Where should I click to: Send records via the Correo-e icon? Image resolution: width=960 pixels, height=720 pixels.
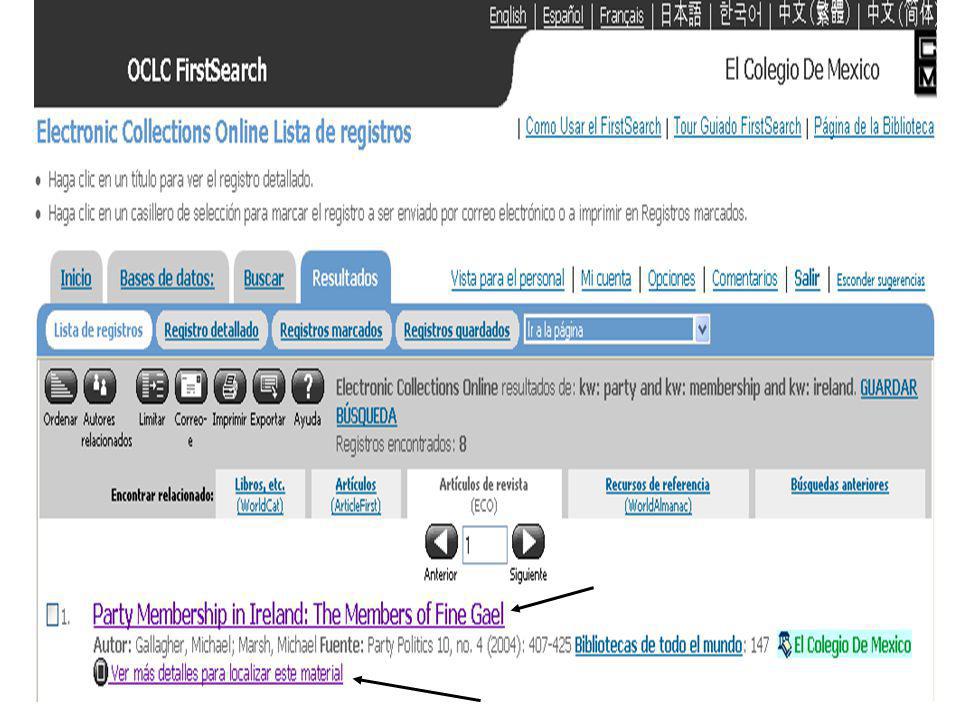[191, 386]
